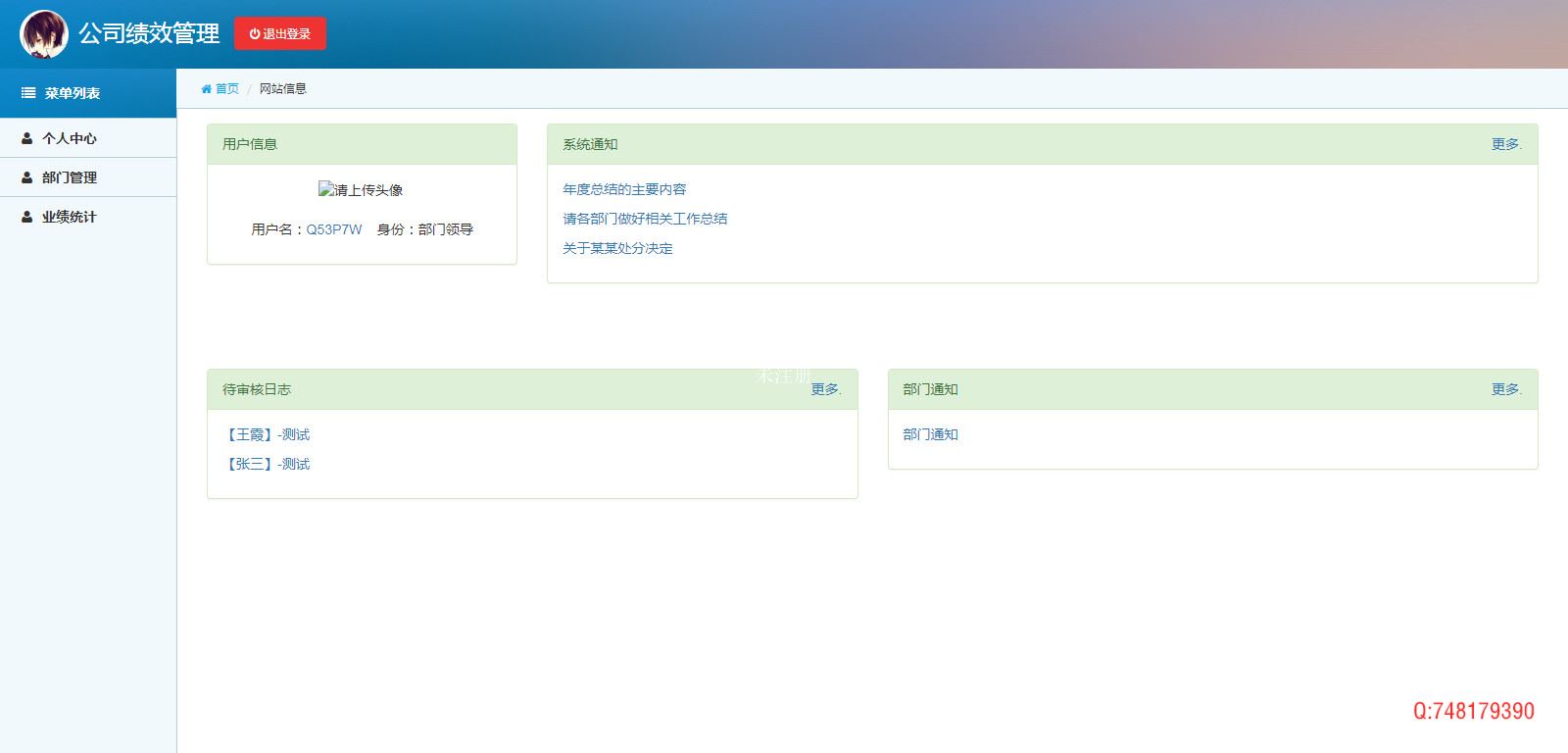Open notice 年度总结的主要内容
This screenshot has height=753, width=1568.
[x=624, y=189]
